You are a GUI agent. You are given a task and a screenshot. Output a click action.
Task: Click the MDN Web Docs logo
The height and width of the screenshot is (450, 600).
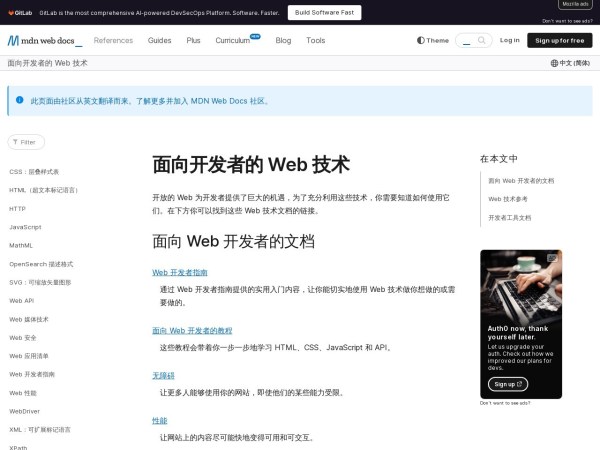pos(44,40)
